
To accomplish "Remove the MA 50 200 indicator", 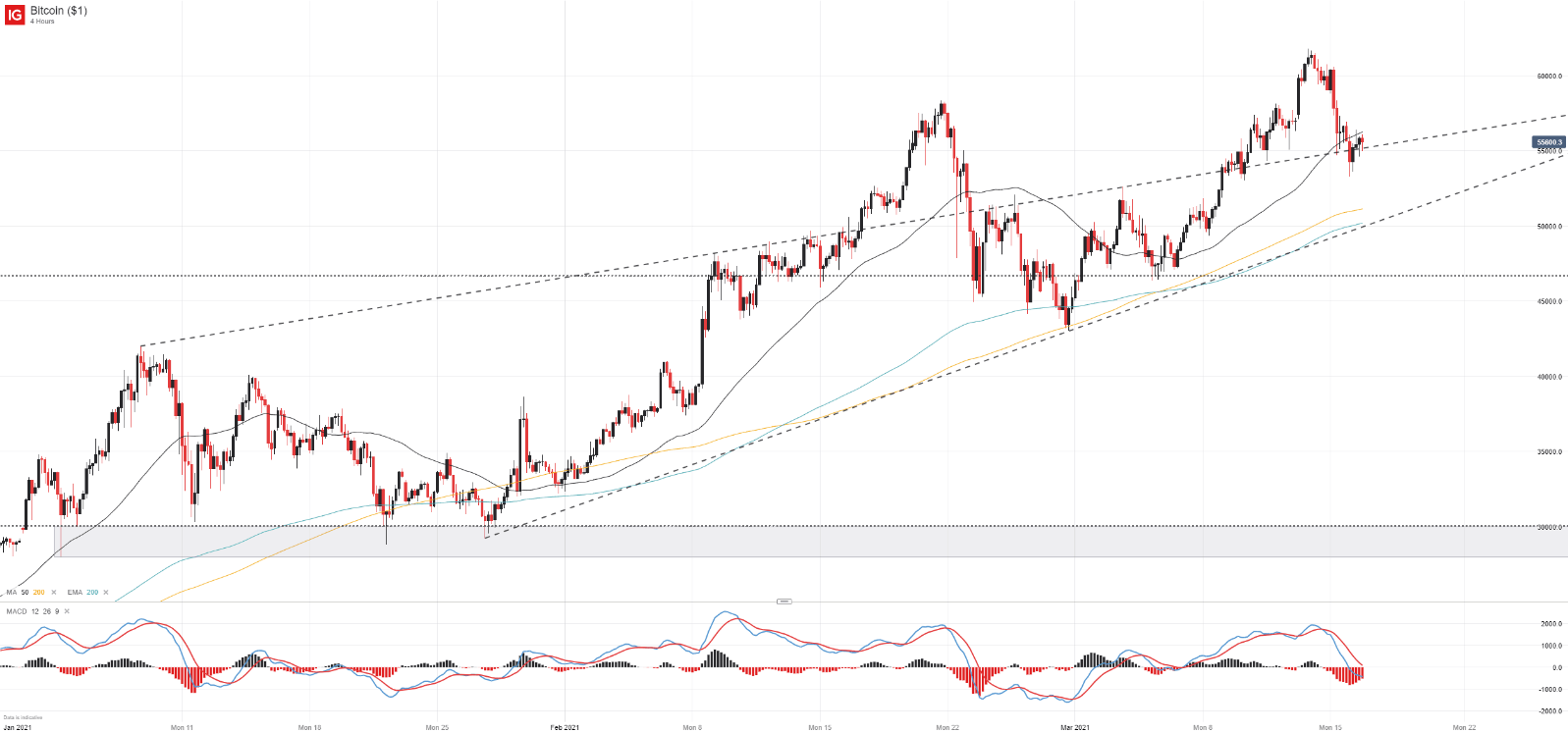I will [54, 593].
